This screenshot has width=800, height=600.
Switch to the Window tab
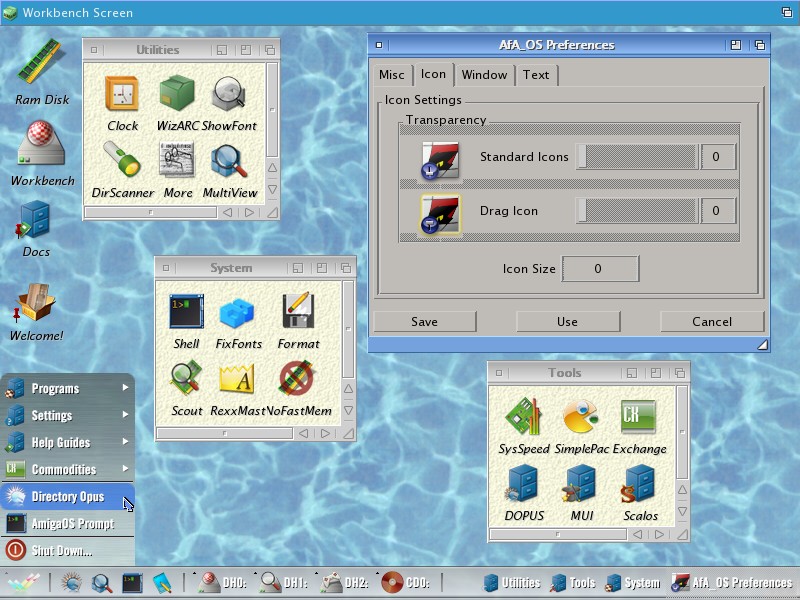point(484,75)
